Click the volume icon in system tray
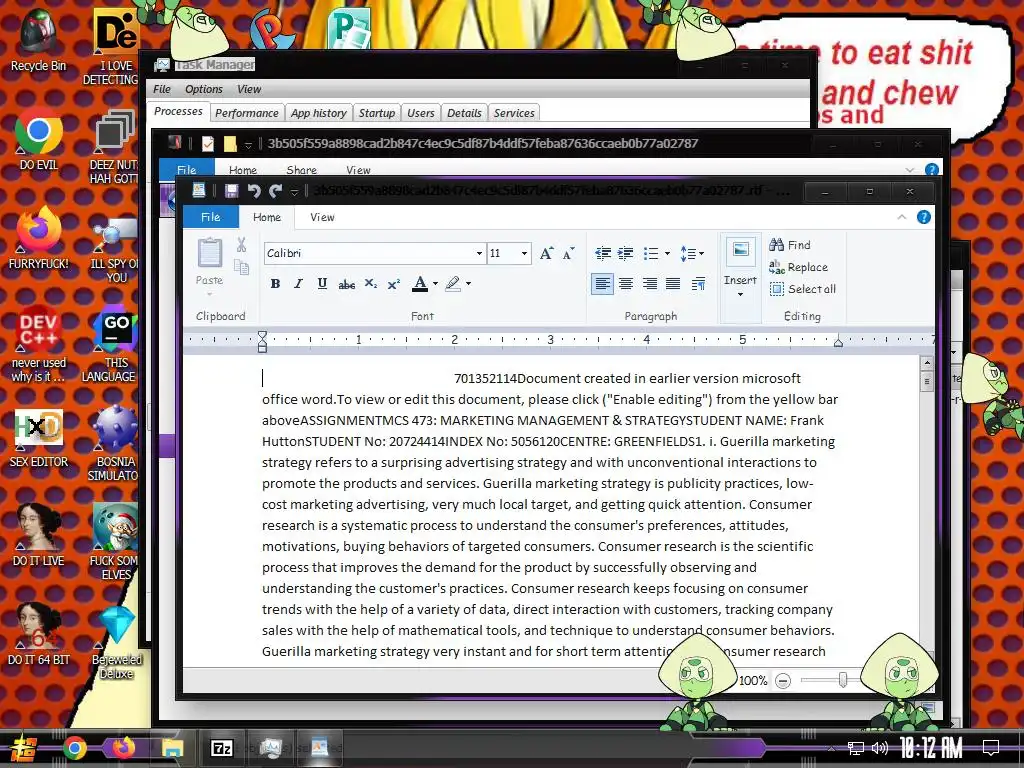This screenshot has height=768, width=1024. [x=879, y=748]
